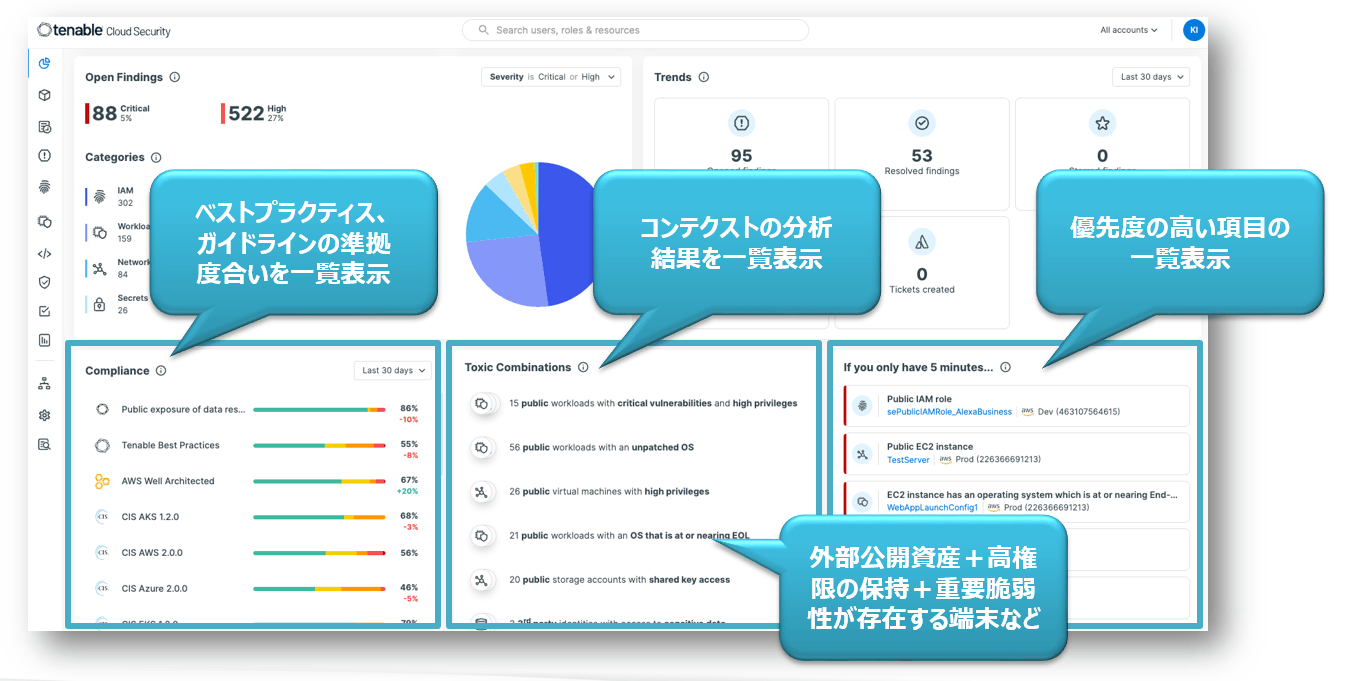Select the compliance shield icon in the sidebar
Screen dimensions: 1348x681
pyautogui.click(x=44, y=282)
